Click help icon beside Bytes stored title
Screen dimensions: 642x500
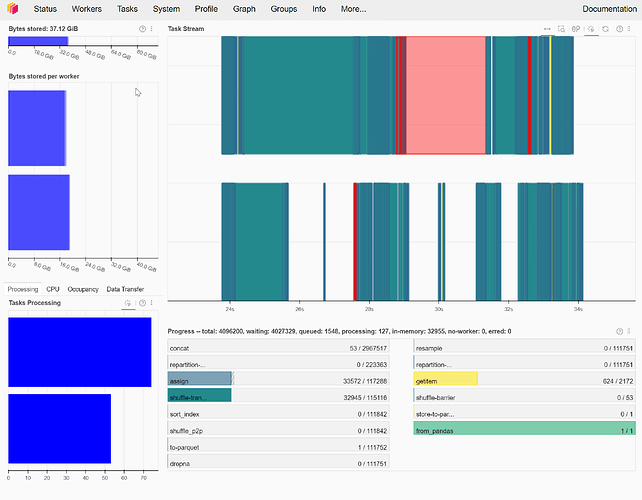142,29
